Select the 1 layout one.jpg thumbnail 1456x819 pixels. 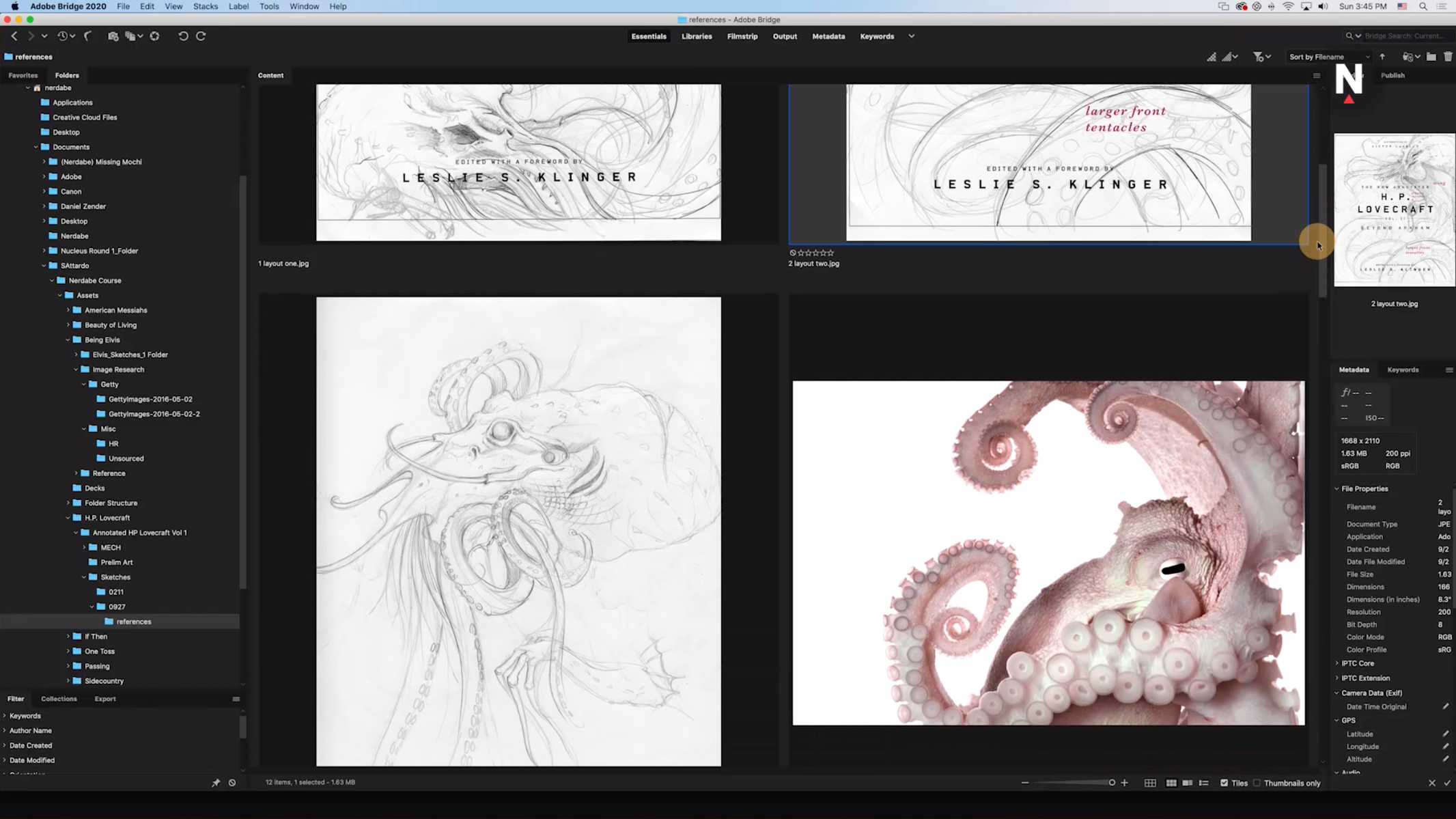tap(518, 163)
